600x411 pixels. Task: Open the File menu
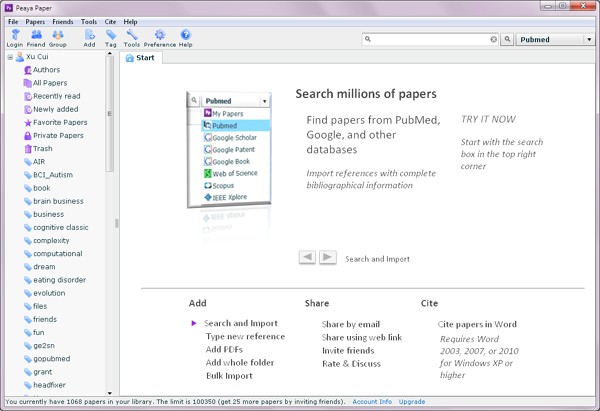pos(13,22)
